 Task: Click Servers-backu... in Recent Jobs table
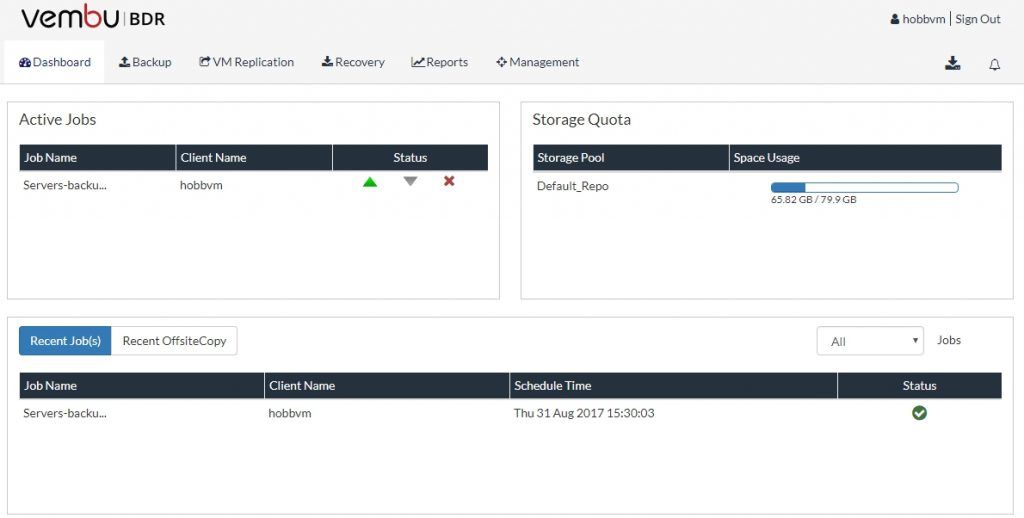pyautogui.click(x=65, y=413)
